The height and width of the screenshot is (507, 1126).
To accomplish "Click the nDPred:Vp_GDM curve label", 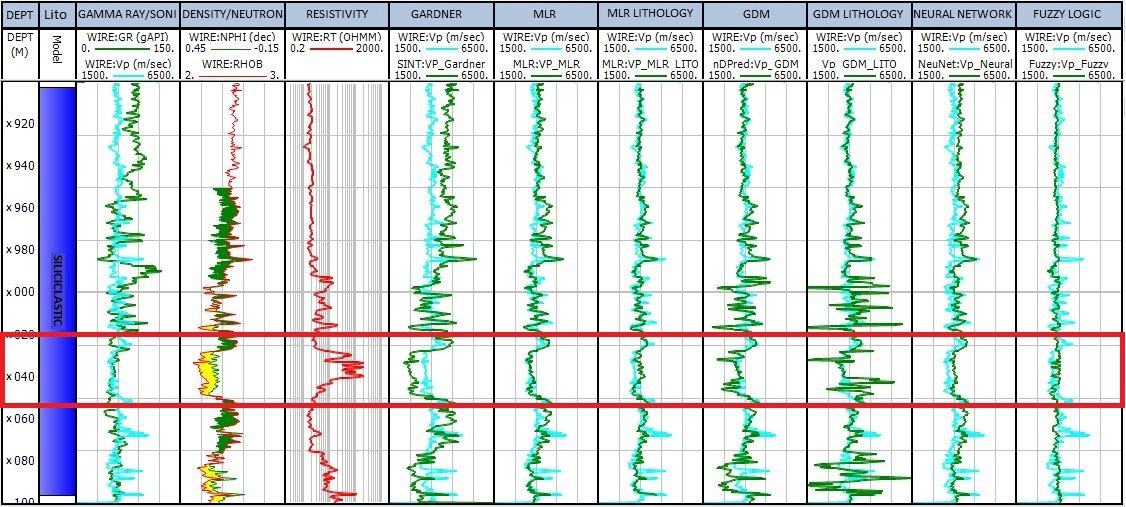I will [x=755, y=64].
